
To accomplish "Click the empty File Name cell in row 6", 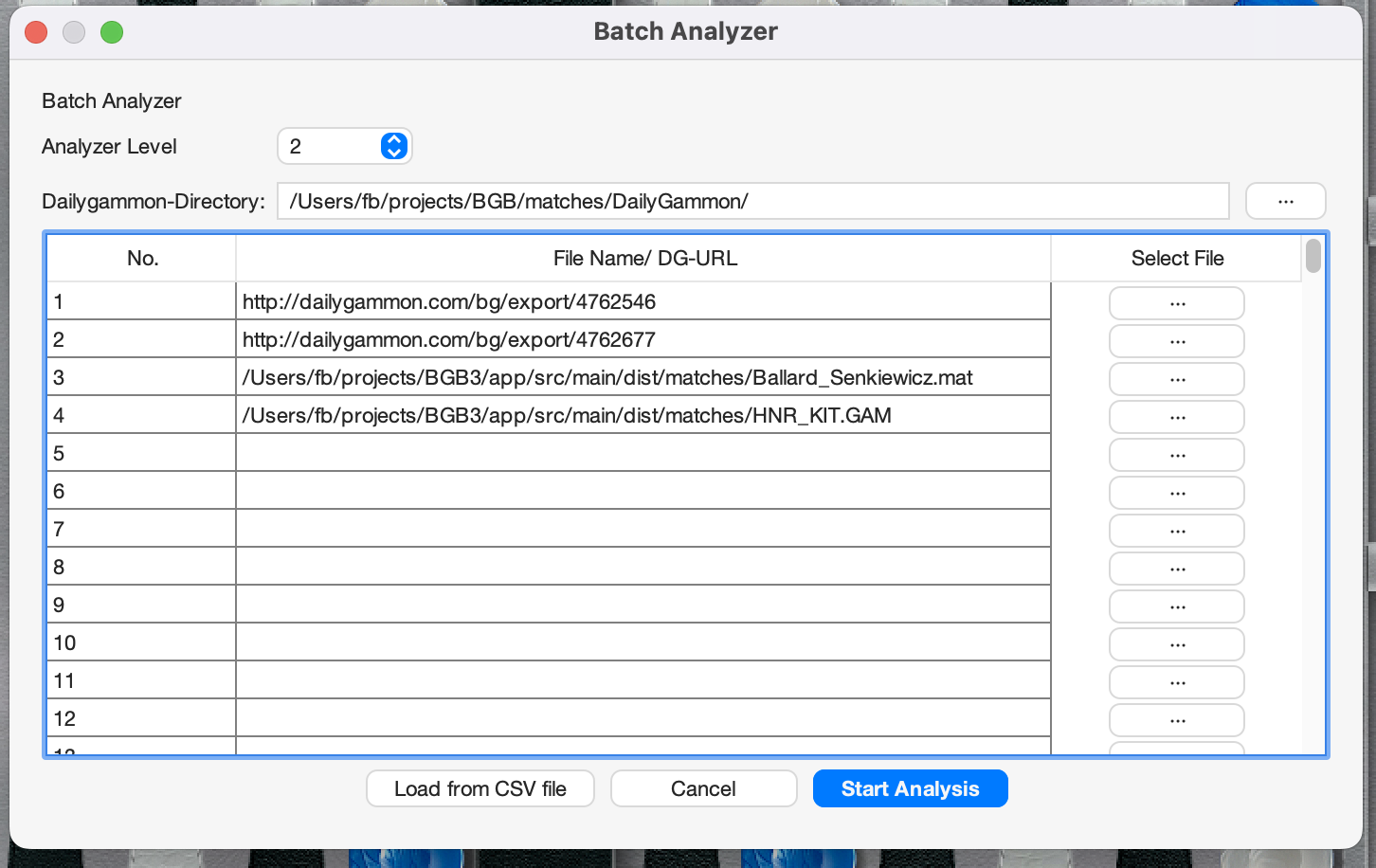I will point(643,491).
